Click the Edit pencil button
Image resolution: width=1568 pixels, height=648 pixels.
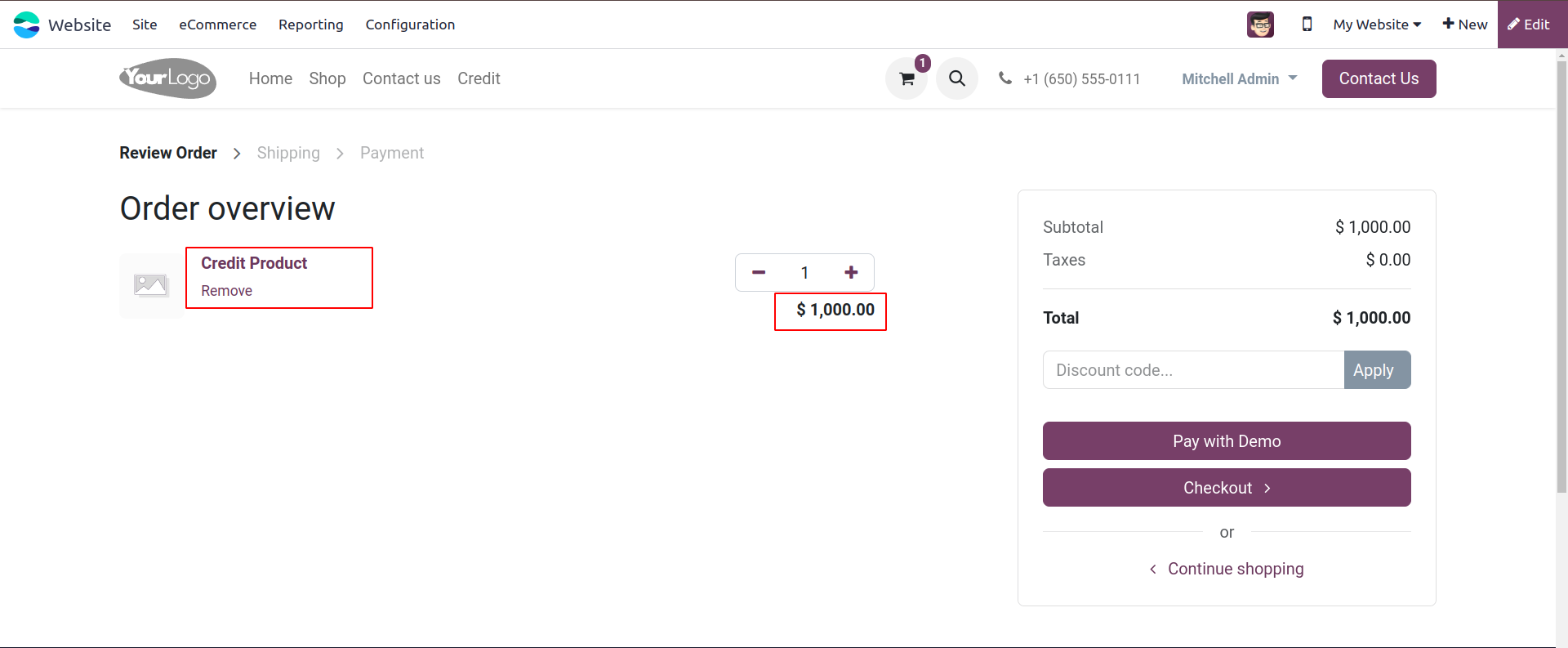tap(1529, 25)
